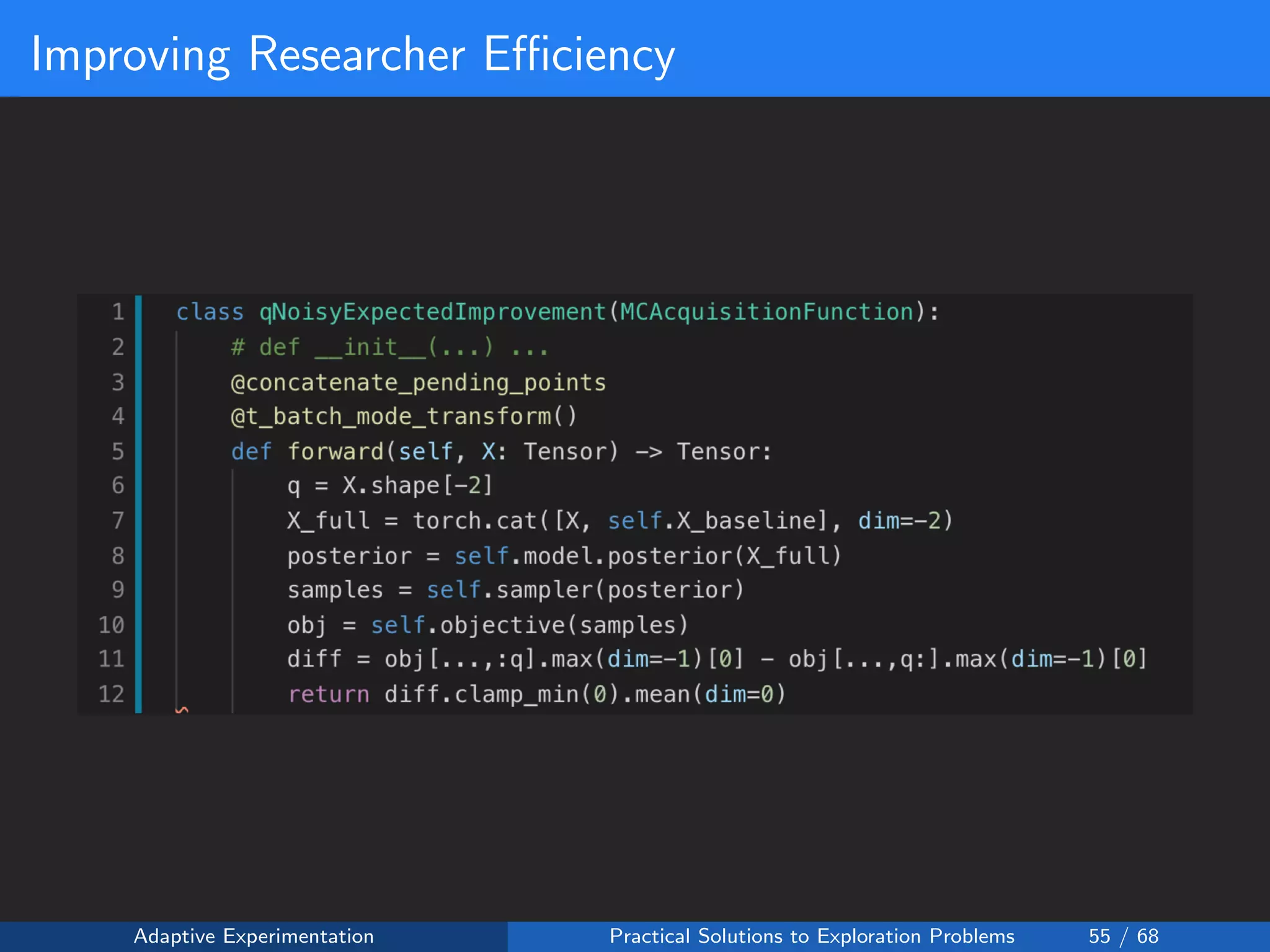Click 'self.model.posterior(X_full)' on line 8
Viewport: 1270px width, 952px height.
coord(648,556)
